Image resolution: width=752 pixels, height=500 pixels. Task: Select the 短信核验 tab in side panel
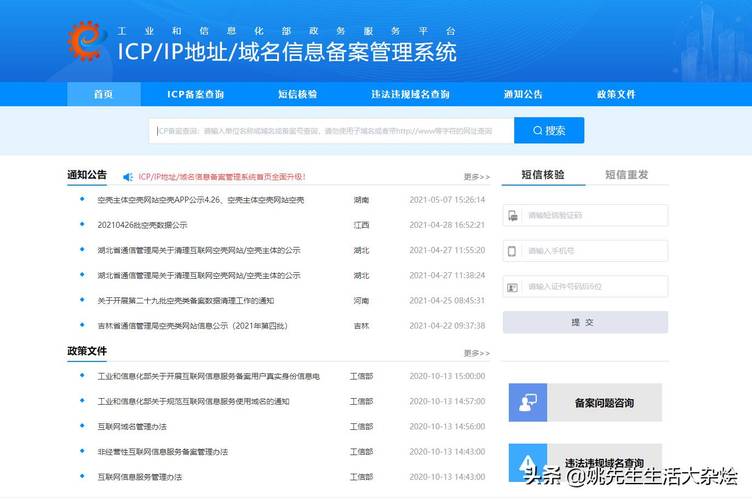point(543,175)
